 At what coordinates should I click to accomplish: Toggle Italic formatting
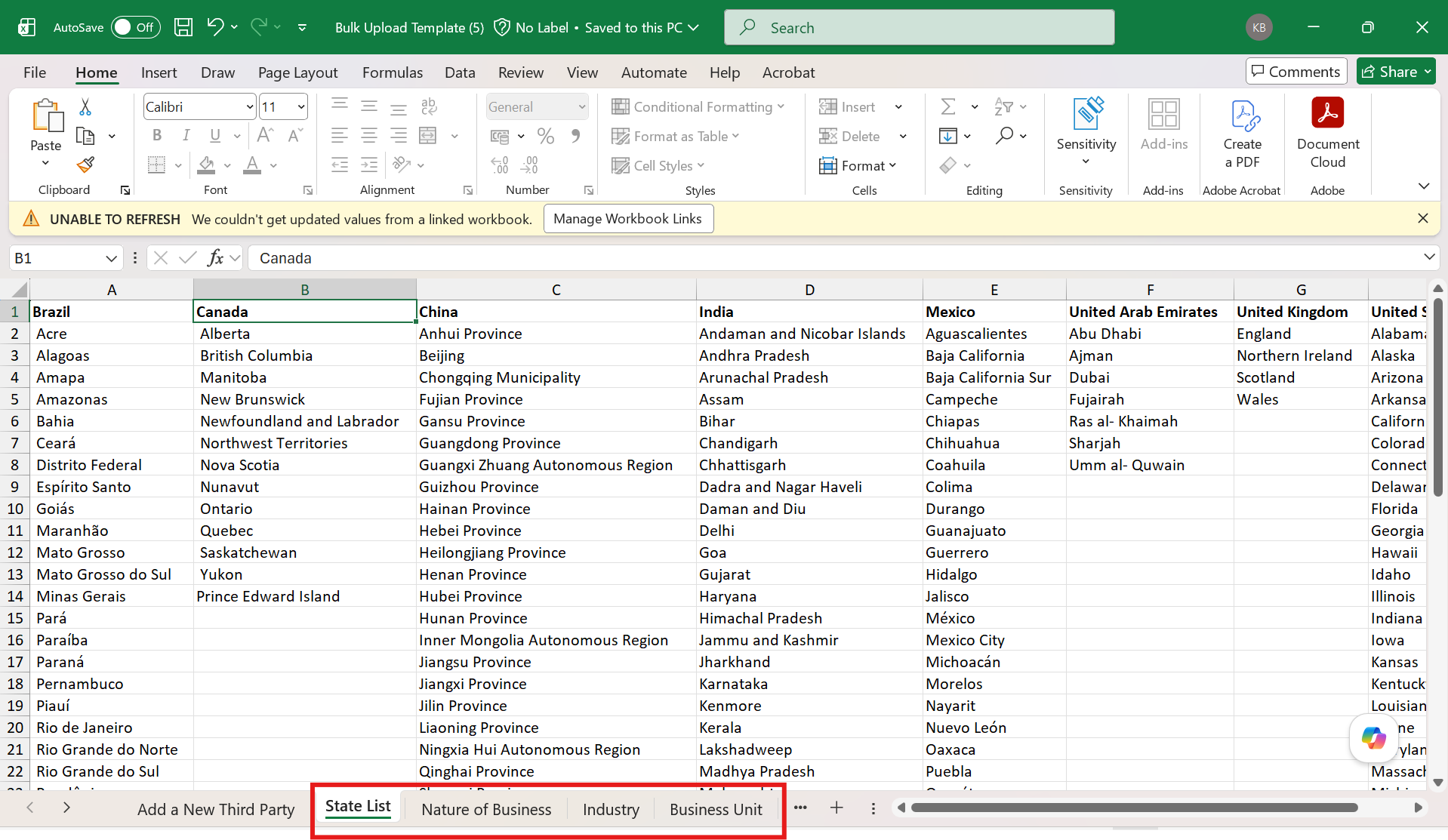(186, 136)
